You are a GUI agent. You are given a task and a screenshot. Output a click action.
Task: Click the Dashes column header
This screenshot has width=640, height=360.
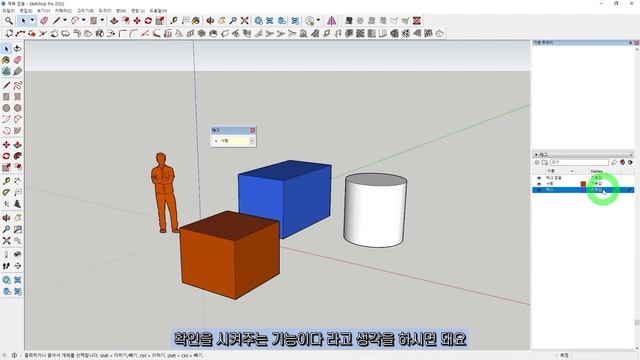click(x=597, y=171)
